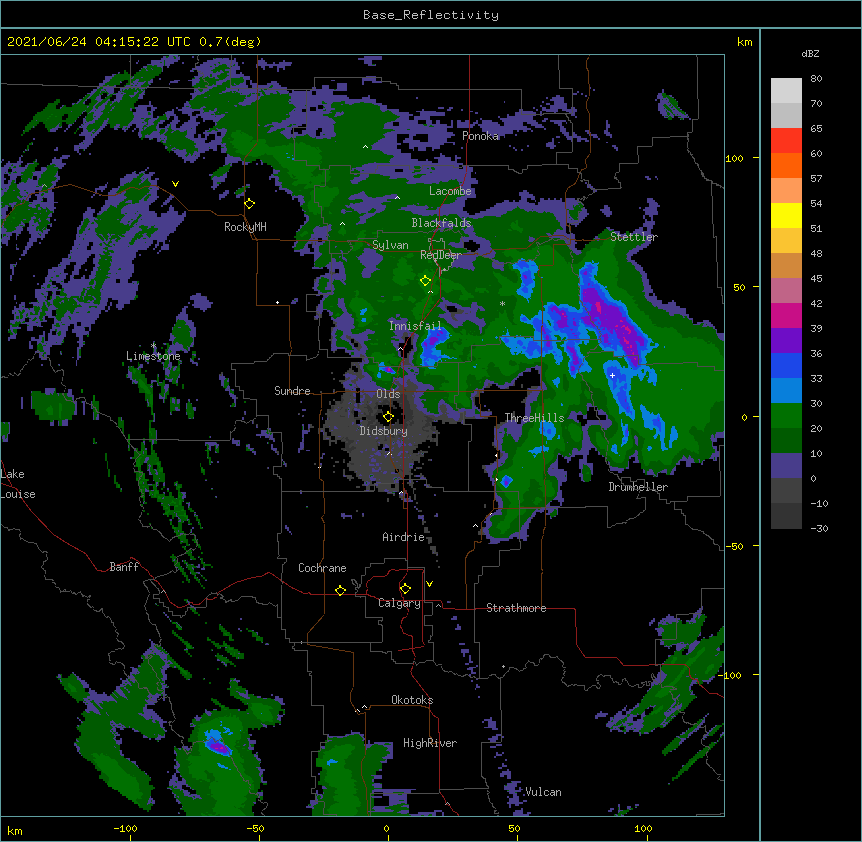Click the asterisk marker above Limestone

153,345
